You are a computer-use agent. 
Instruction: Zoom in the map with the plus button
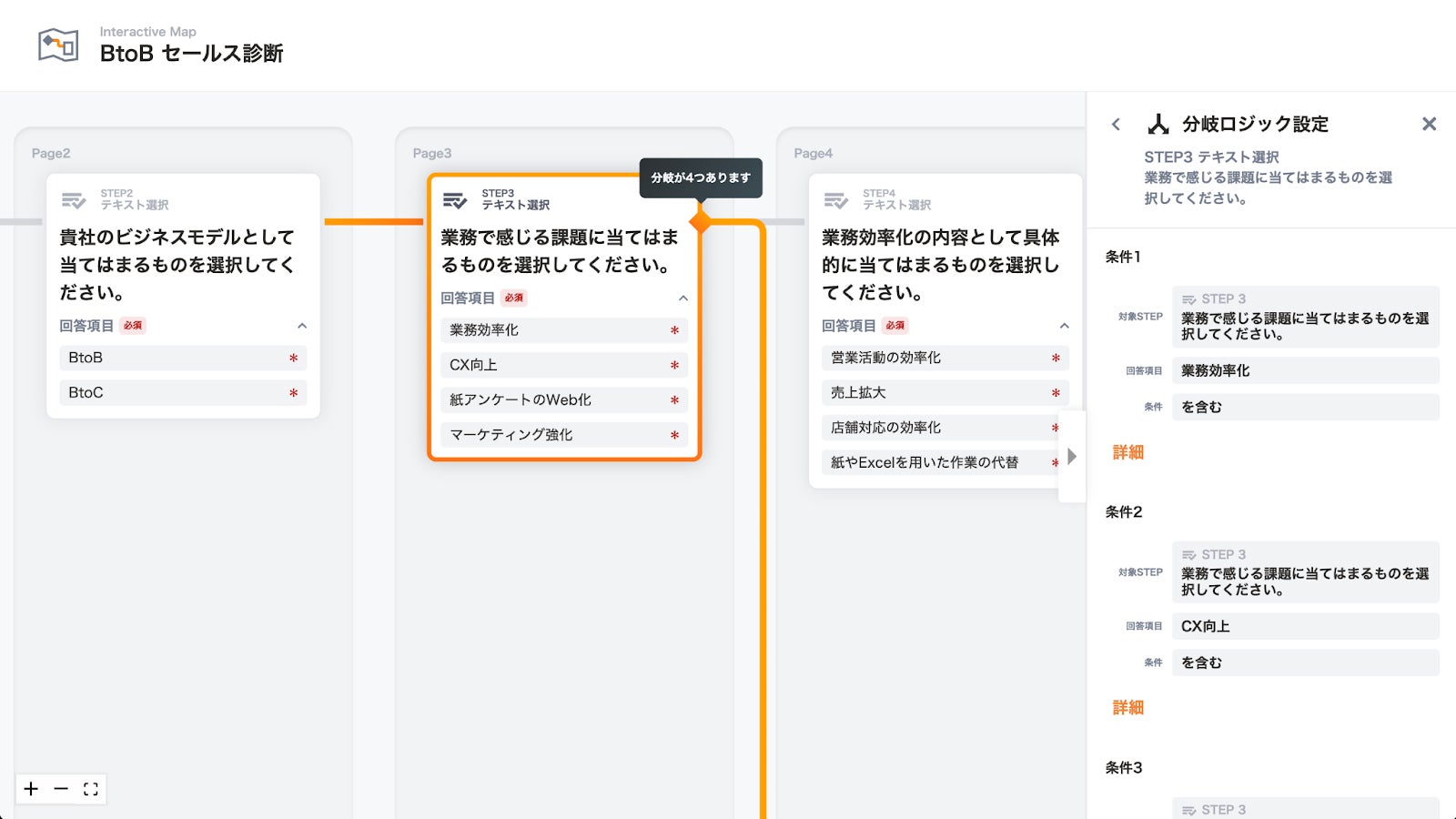tap(31, 789)
